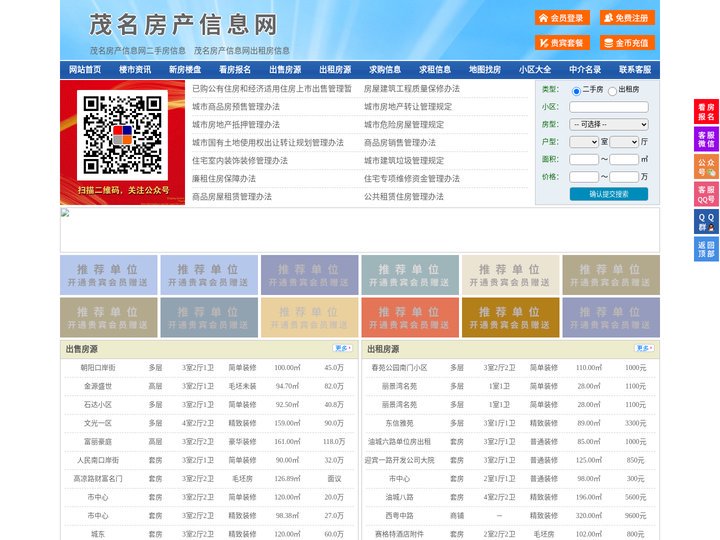The image size is (720, 540).
Task: Open the 文光一区 sale listing
Action: click(x=98, y=423)
